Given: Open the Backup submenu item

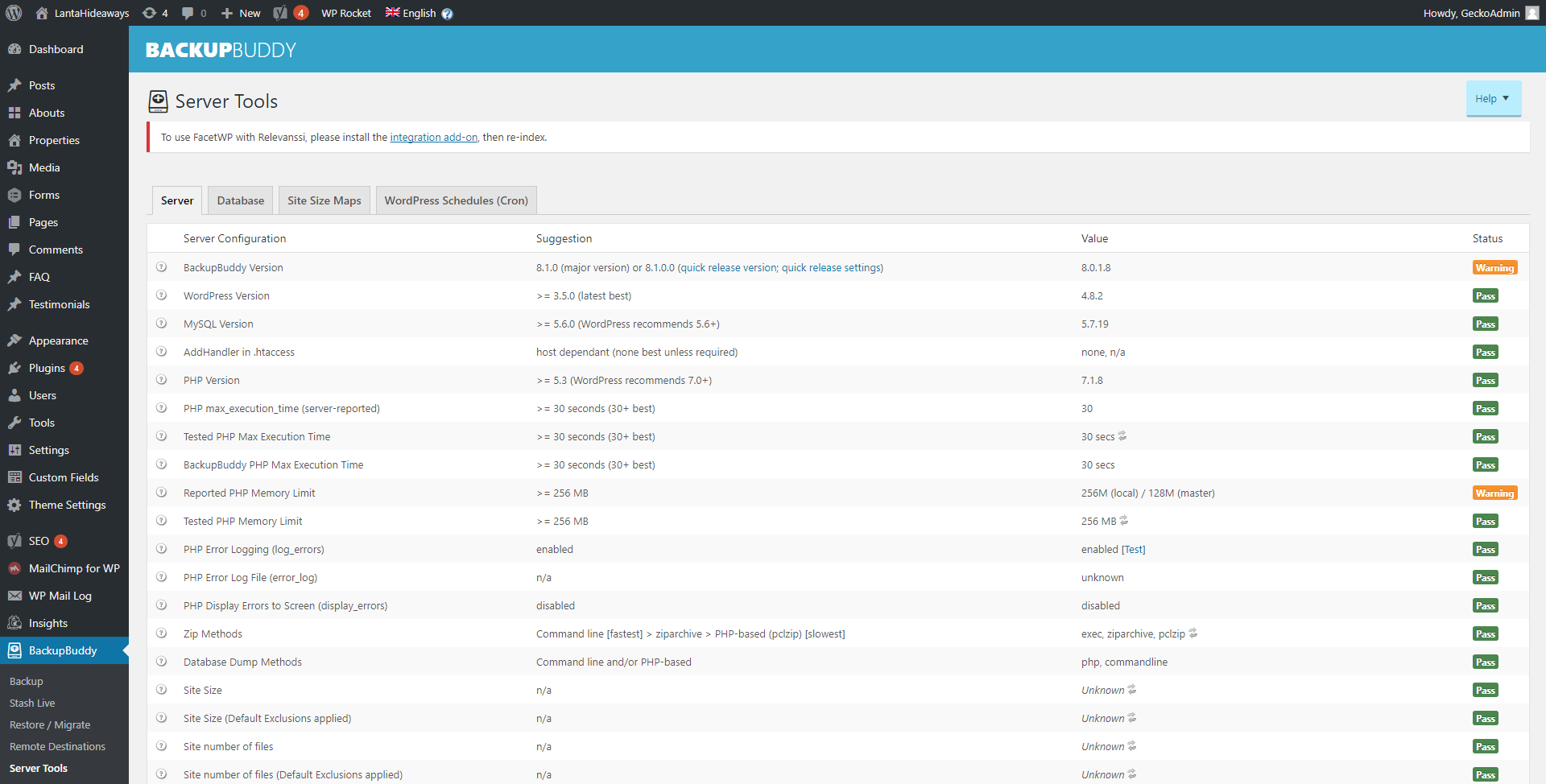Looking at the screenshot, I should [27, 681].
